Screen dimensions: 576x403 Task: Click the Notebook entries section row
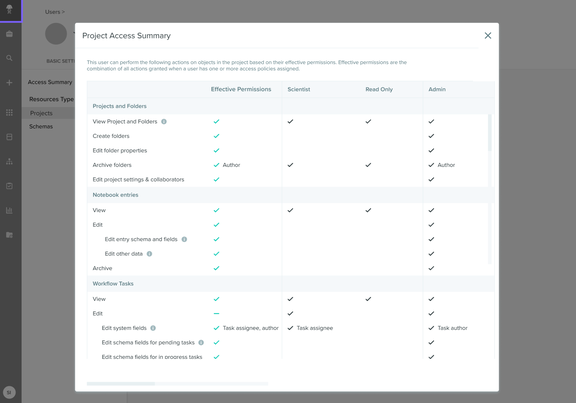[x=290, y=195]
